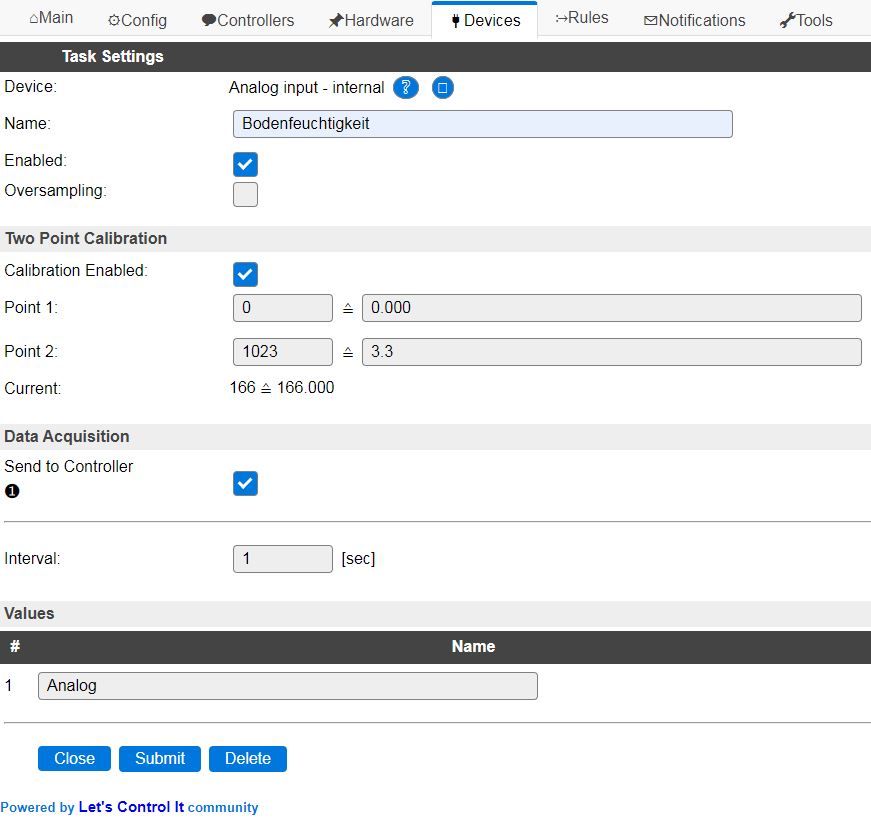871x820 pixels.
Task: Uncheck the Enabled checkbox
Action: [x=245, y=164]
